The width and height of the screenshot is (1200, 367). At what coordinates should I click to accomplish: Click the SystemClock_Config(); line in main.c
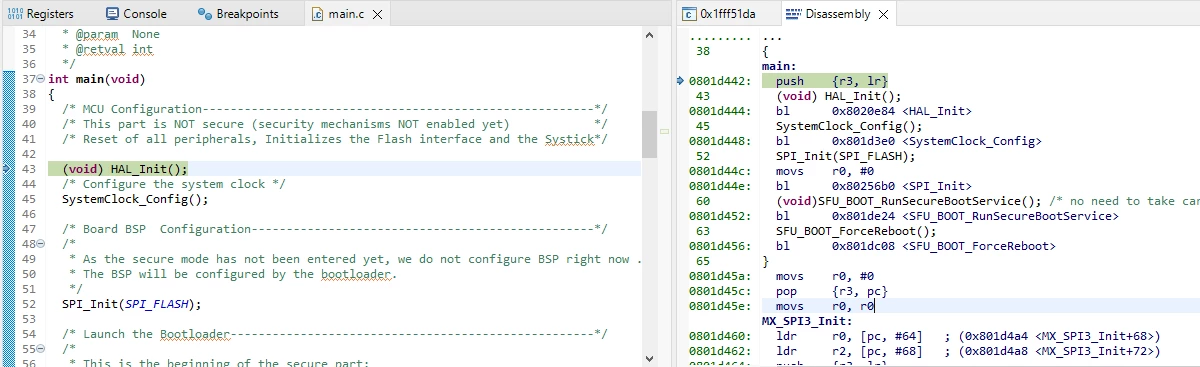tap(135, 199)
